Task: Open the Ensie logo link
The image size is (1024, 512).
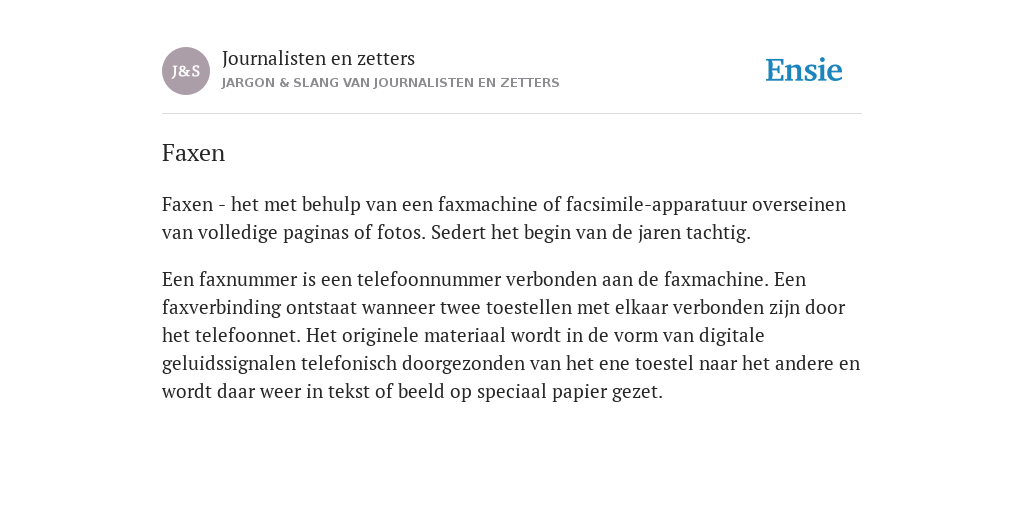Action: pos(804,70)
